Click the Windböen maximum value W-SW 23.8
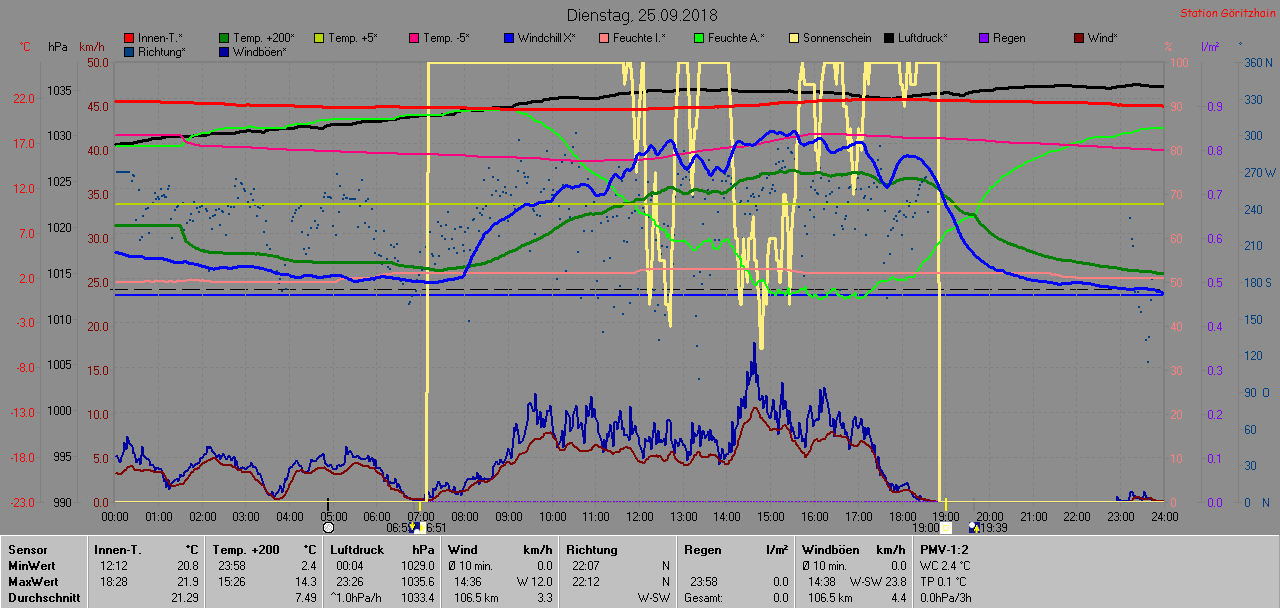The width and height of the screenshot is (1280, 608). tap(878, 581)
